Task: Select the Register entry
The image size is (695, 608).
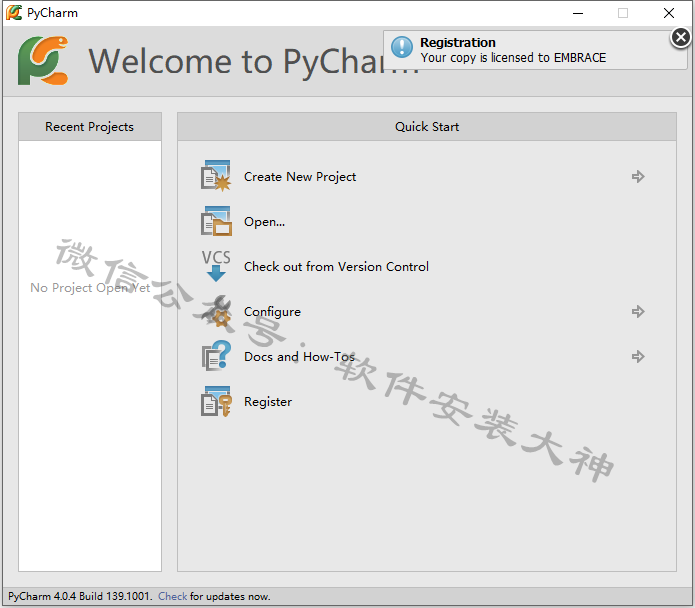Action: click(x=268, y=401)
